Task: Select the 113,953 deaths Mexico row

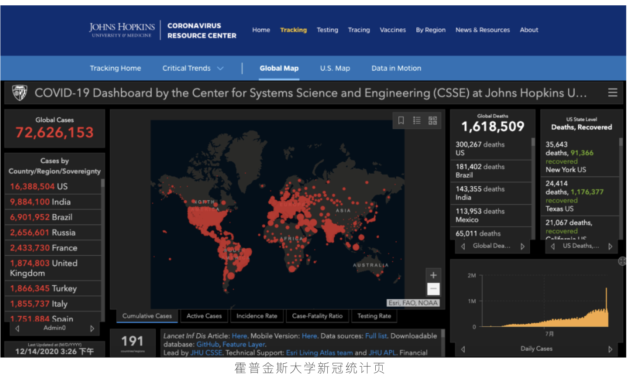Action: 492,215
